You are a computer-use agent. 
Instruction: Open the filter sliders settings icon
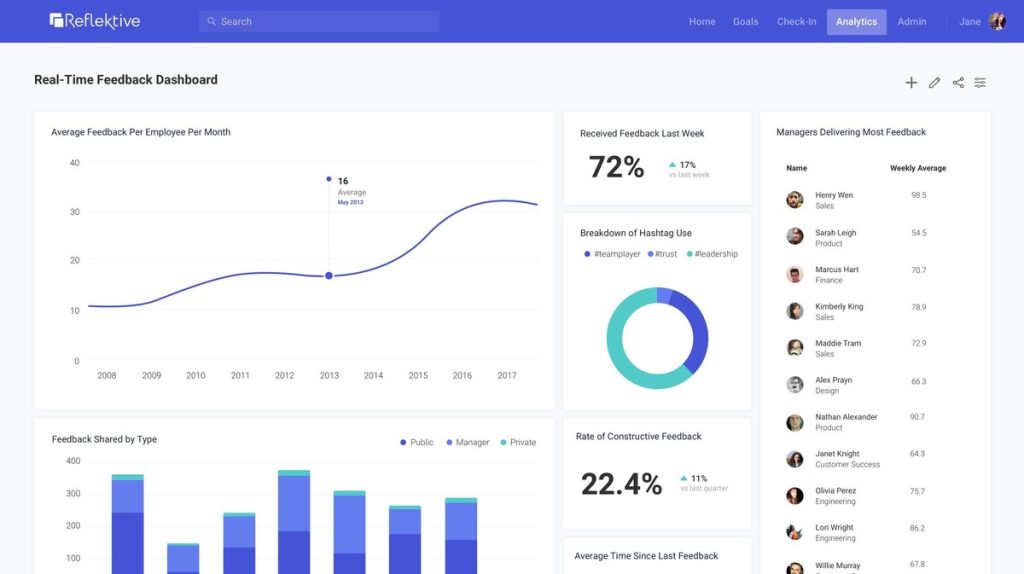pyautogui.click(x=980, y=83)
